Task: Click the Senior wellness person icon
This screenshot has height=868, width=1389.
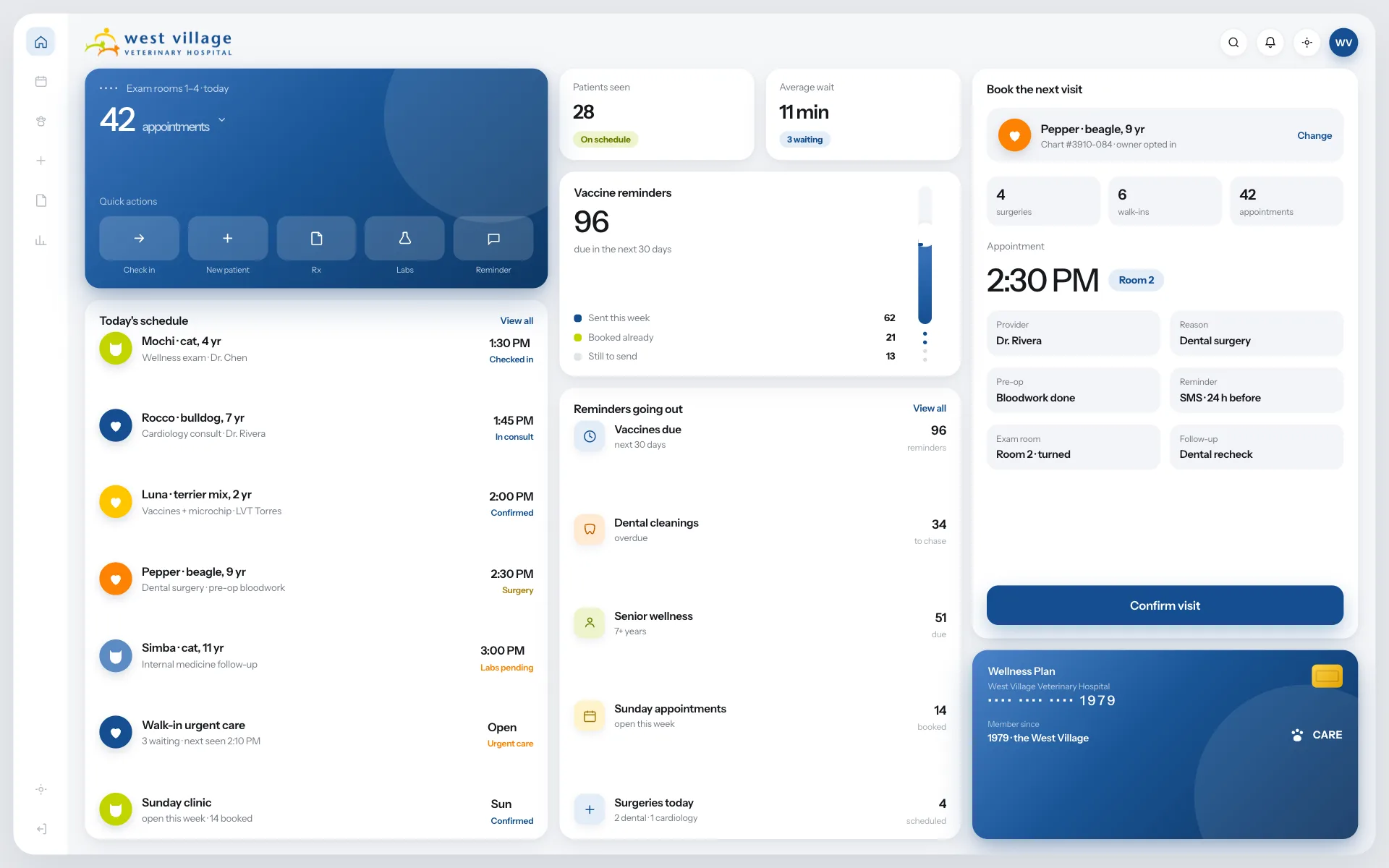Action: (x=590, y=623)
